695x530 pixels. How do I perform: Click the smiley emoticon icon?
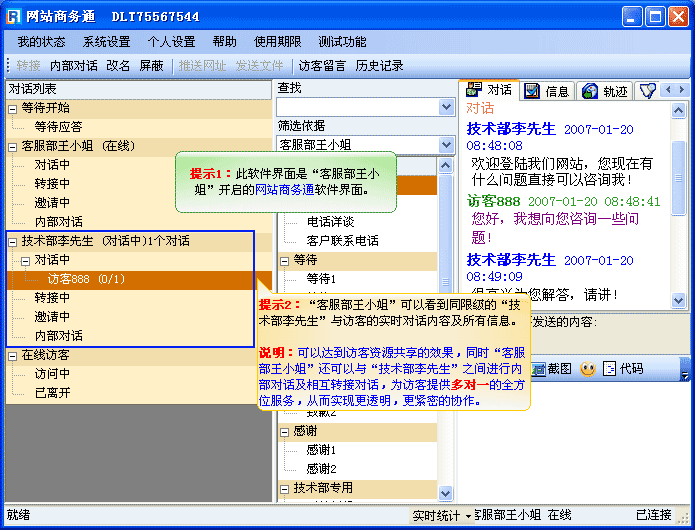point(588,369)
